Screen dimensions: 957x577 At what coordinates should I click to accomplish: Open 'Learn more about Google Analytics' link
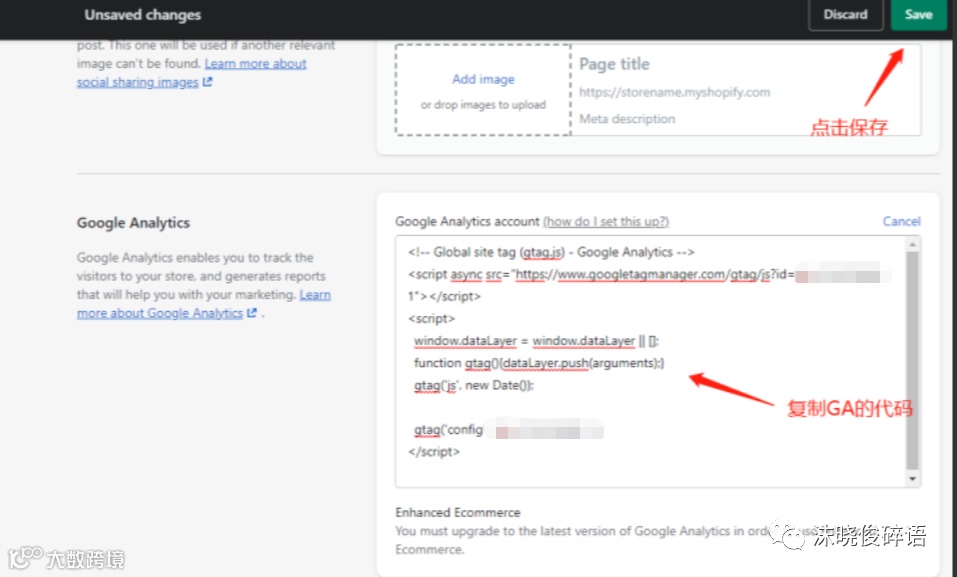click(204, 304)
